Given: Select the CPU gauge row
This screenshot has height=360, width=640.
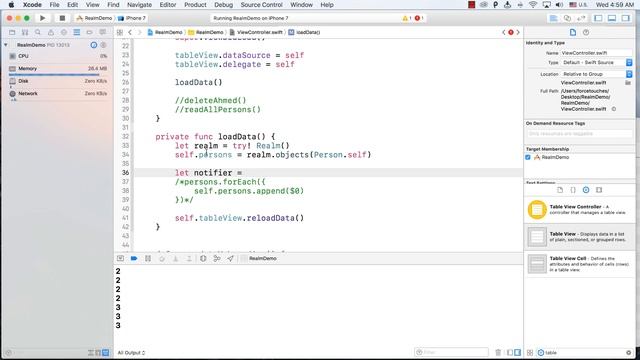Looking at the screenshot, I should 58,56.
